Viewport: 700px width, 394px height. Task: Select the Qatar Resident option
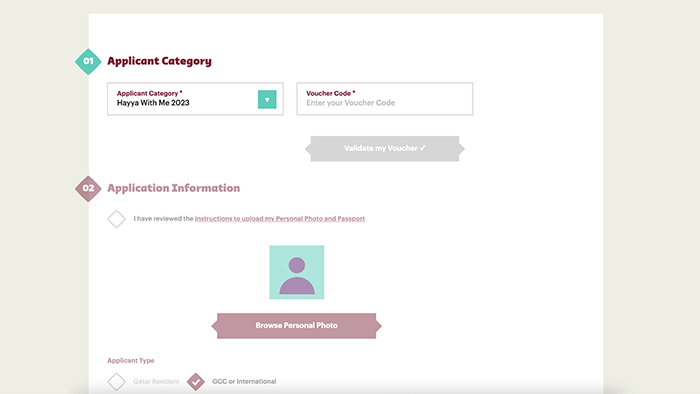coord(117,382)
